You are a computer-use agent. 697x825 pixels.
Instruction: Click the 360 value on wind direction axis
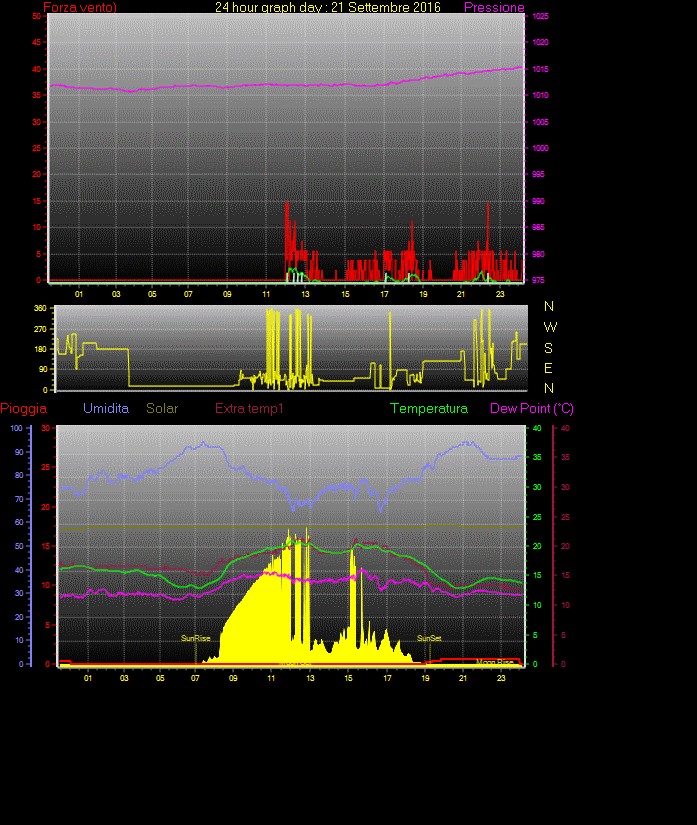click(41, 308)
